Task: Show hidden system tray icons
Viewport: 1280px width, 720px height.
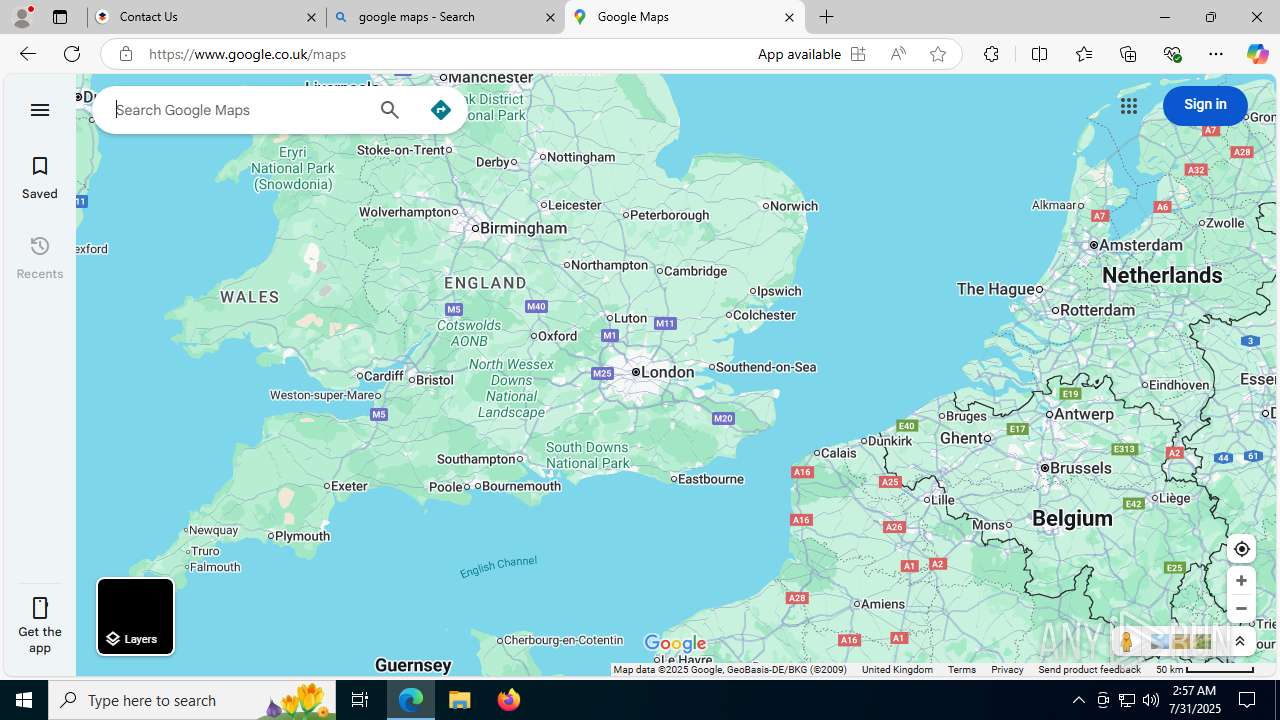Action: pyautogui.click(x=1078, y=700)
